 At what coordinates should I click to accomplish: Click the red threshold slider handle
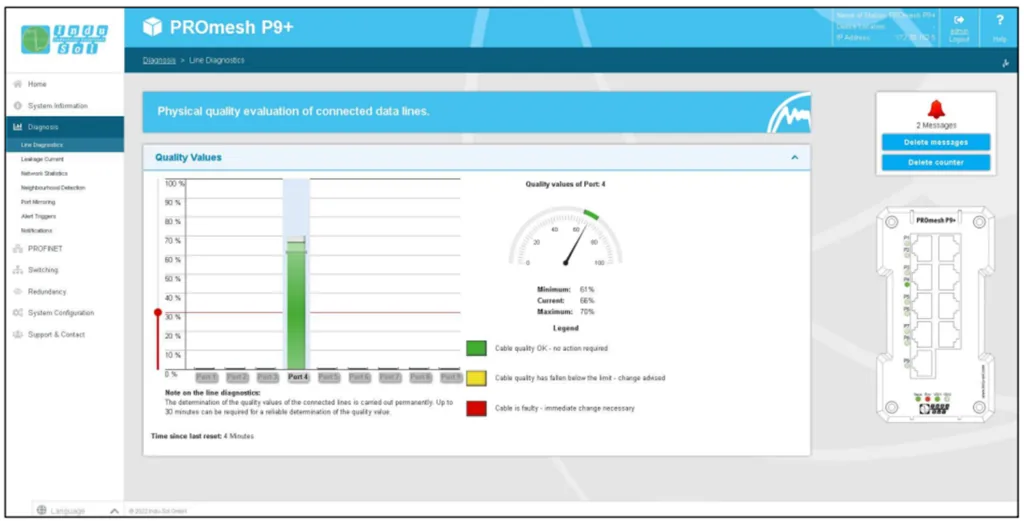(157, 313)
